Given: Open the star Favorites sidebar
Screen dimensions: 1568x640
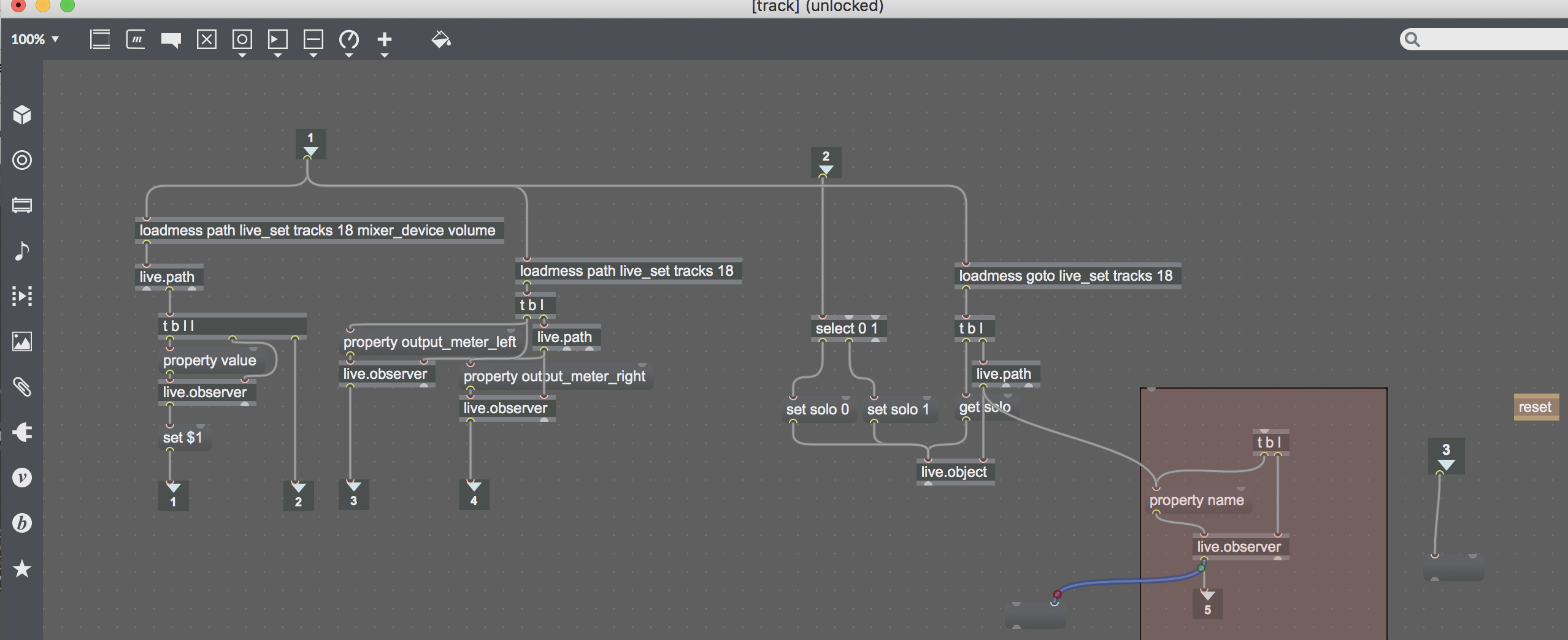Looking at the screenshot, I should coord(22,568).
